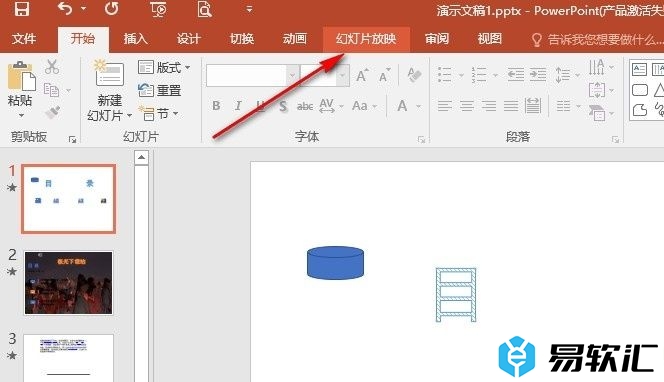
Task: Click the distributed alignment icon
Action: [x=533, y=105]
